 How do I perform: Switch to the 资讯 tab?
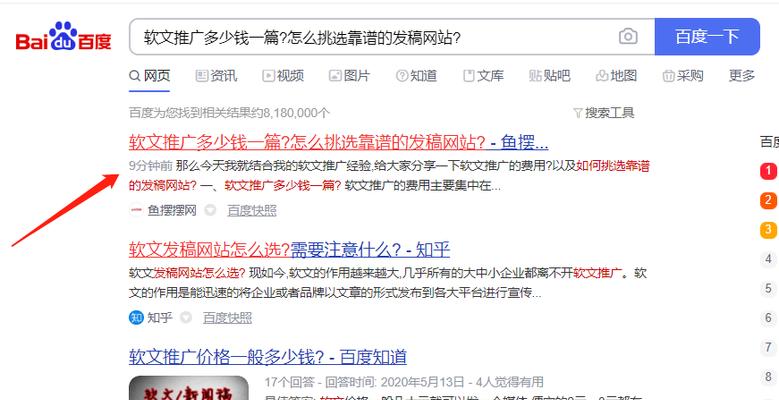click(x=216, y=76)
